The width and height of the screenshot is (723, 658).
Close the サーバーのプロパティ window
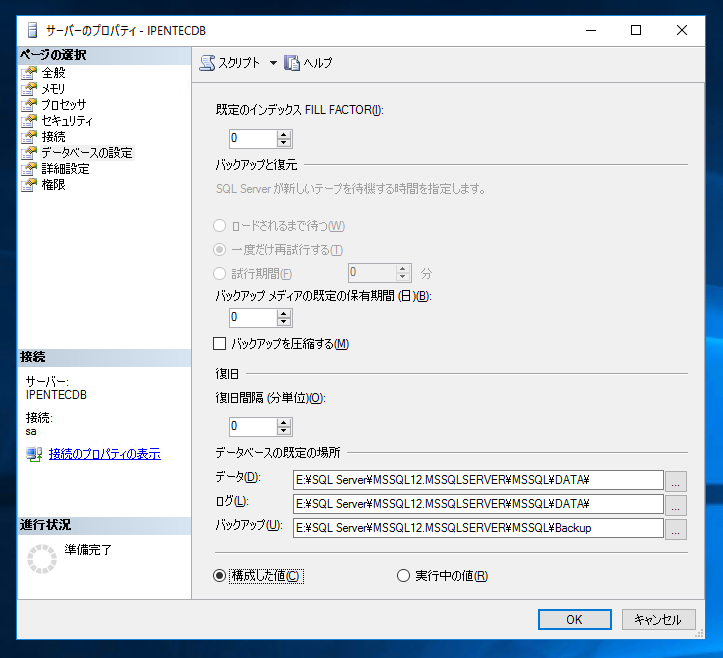pyautogui.click(x=682, y=30)
